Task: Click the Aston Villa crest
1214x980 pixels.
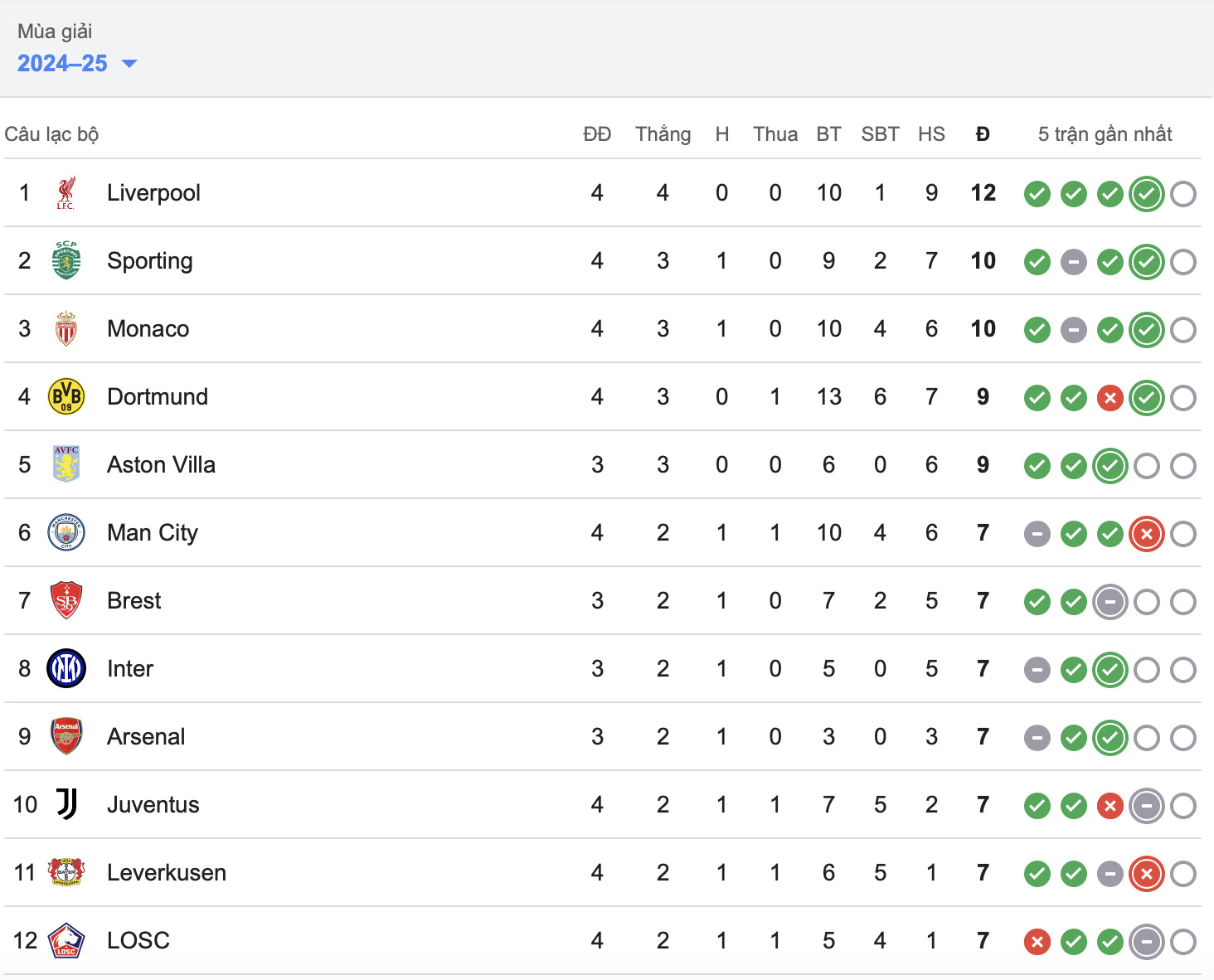Action: [66, 465]
